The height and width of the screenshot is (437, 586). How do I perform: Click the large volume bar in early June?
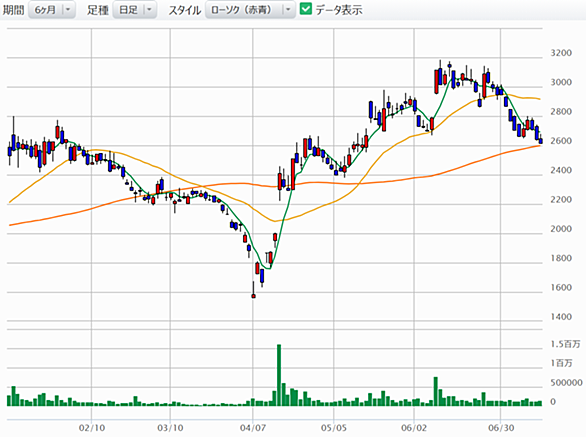coord(436,391)
